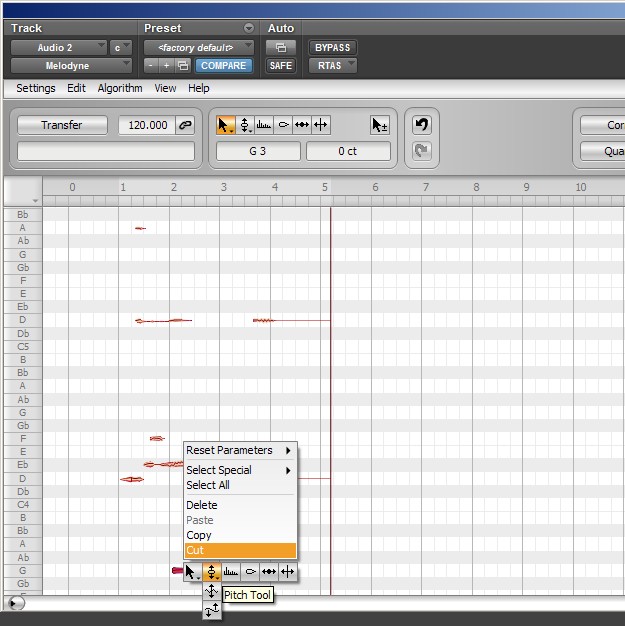
Task: Click the C5 label in the pitch ruler
Action: [x=23, y=347]
